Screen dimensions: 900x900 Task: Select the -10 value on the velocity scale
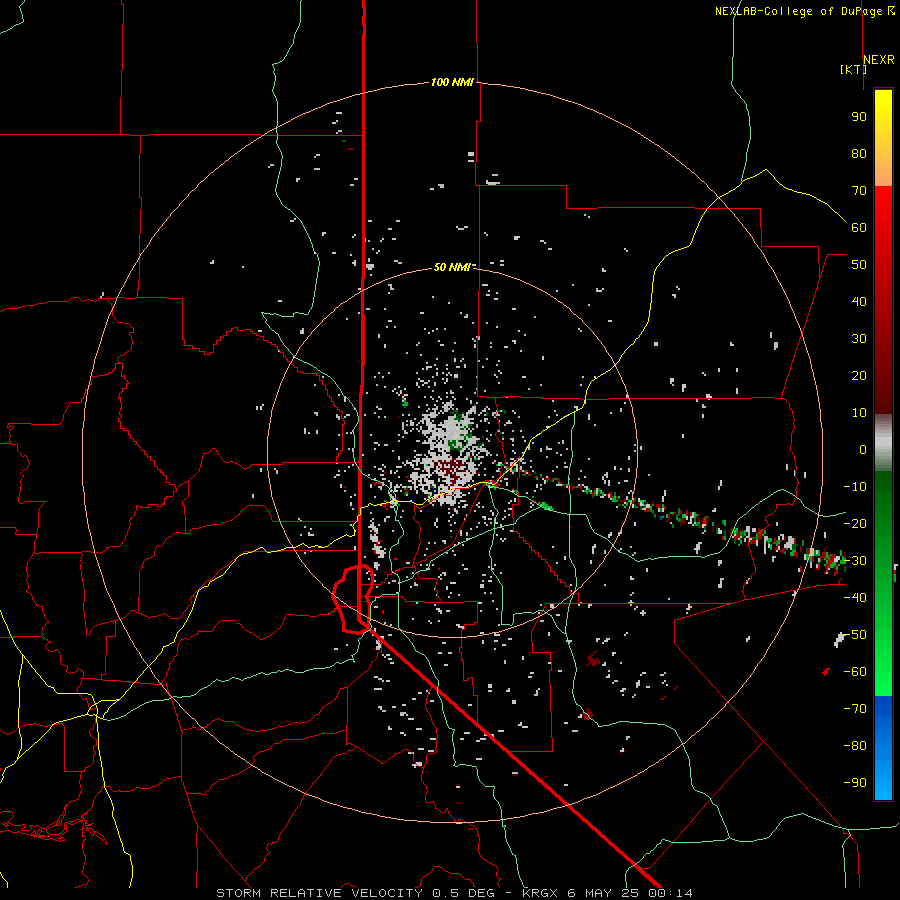pyautogui.click(x=855, y=487)
